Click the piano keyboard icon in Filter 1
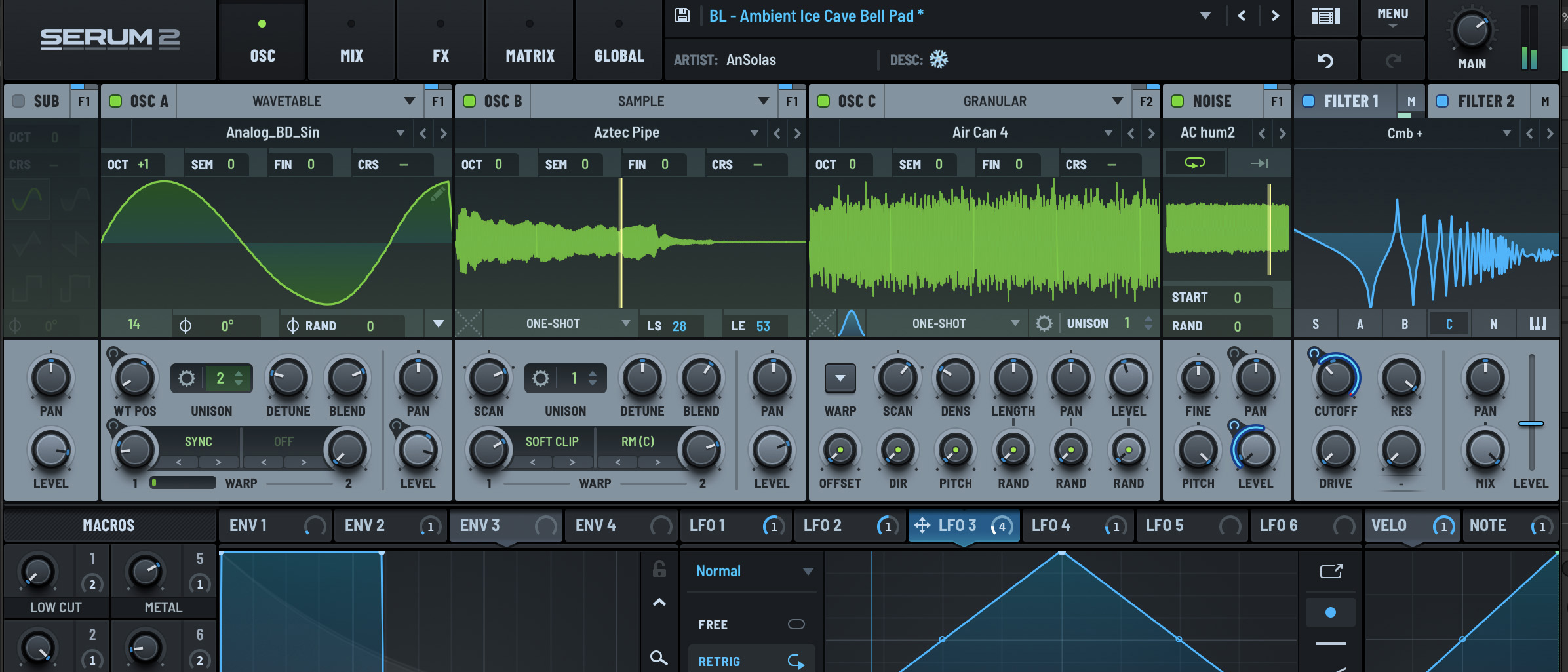Screen dimensions: 1568x672 click(x=1538, y=323)
